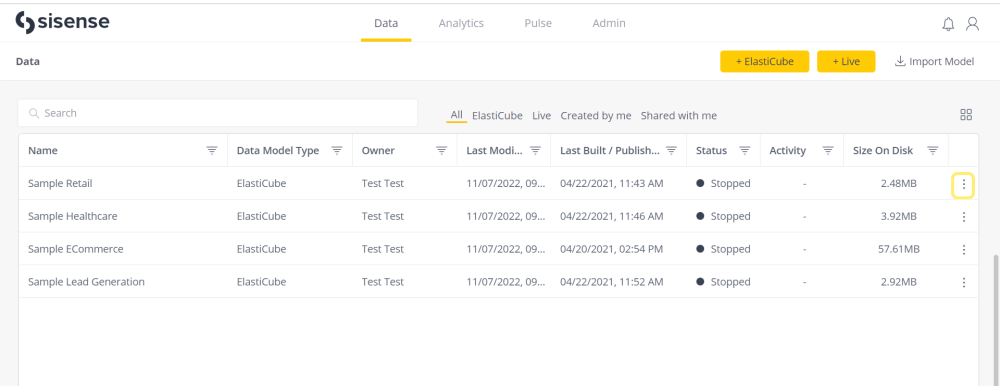Click the 04/22/2021, 11:46 AM date

pyautogui.click(x=612, y=216)
